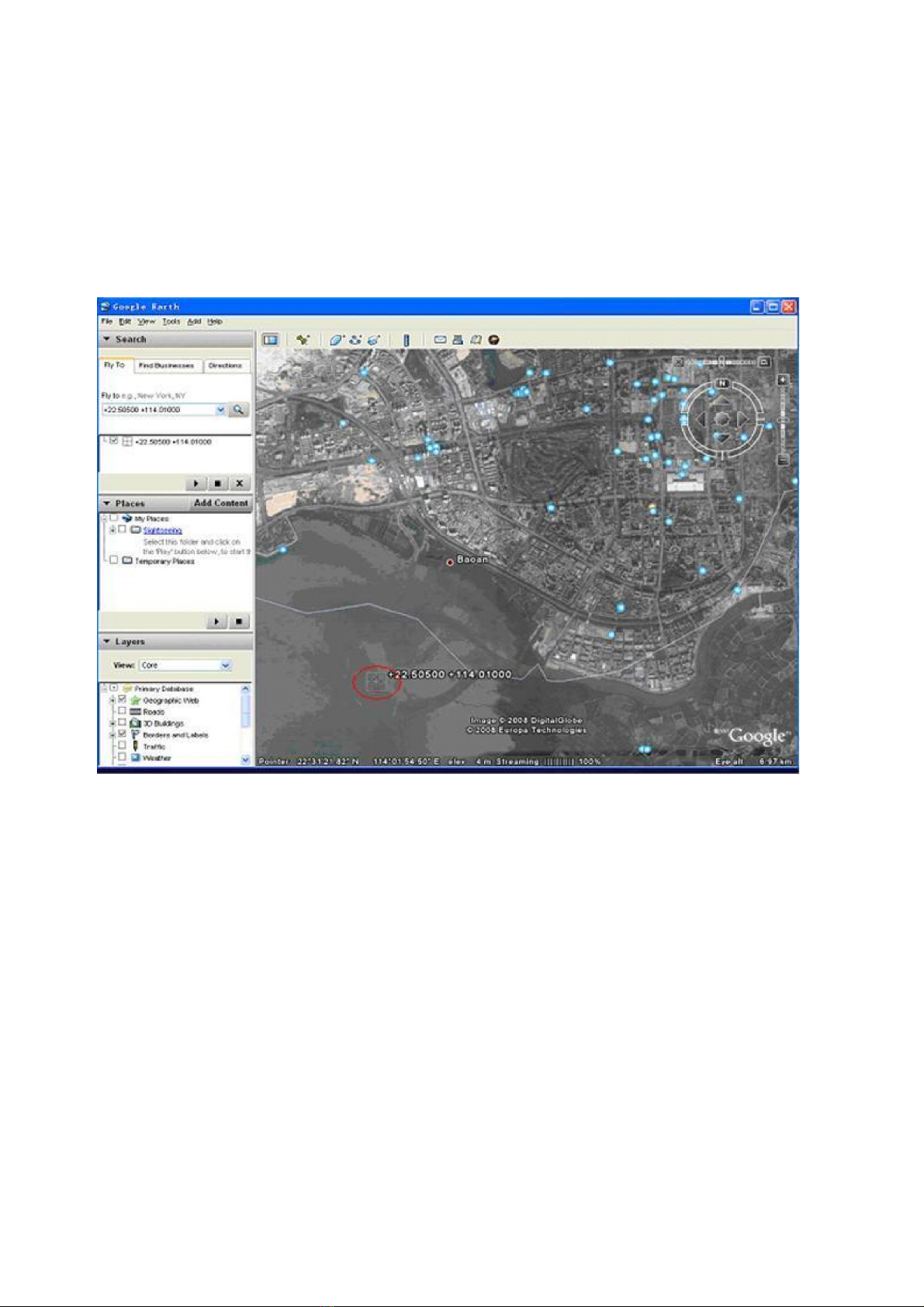924x1307 pixels.
Task: Check the Sightseeing folder checkbox
Action: click(123, 529)
